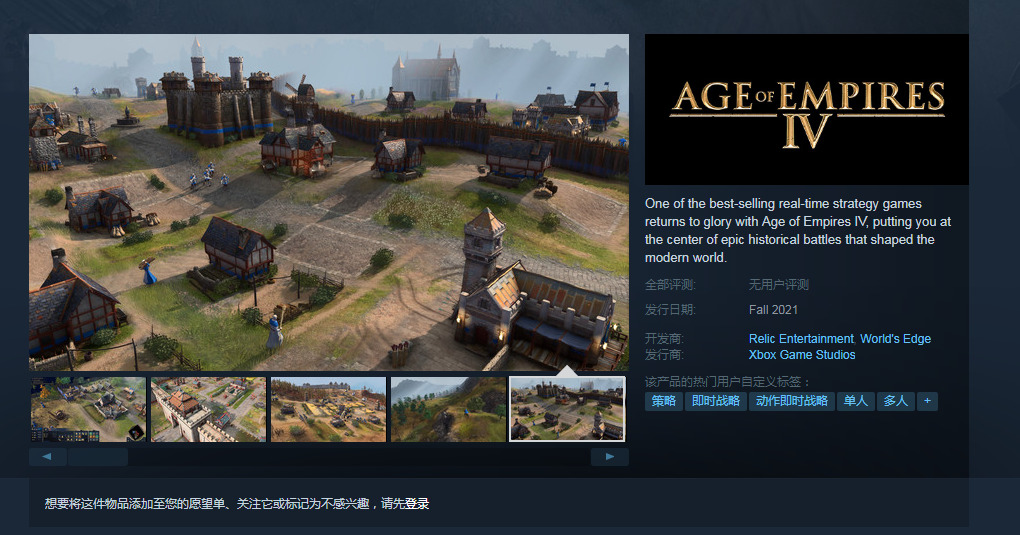Open the World's Edge developer link

895,338
